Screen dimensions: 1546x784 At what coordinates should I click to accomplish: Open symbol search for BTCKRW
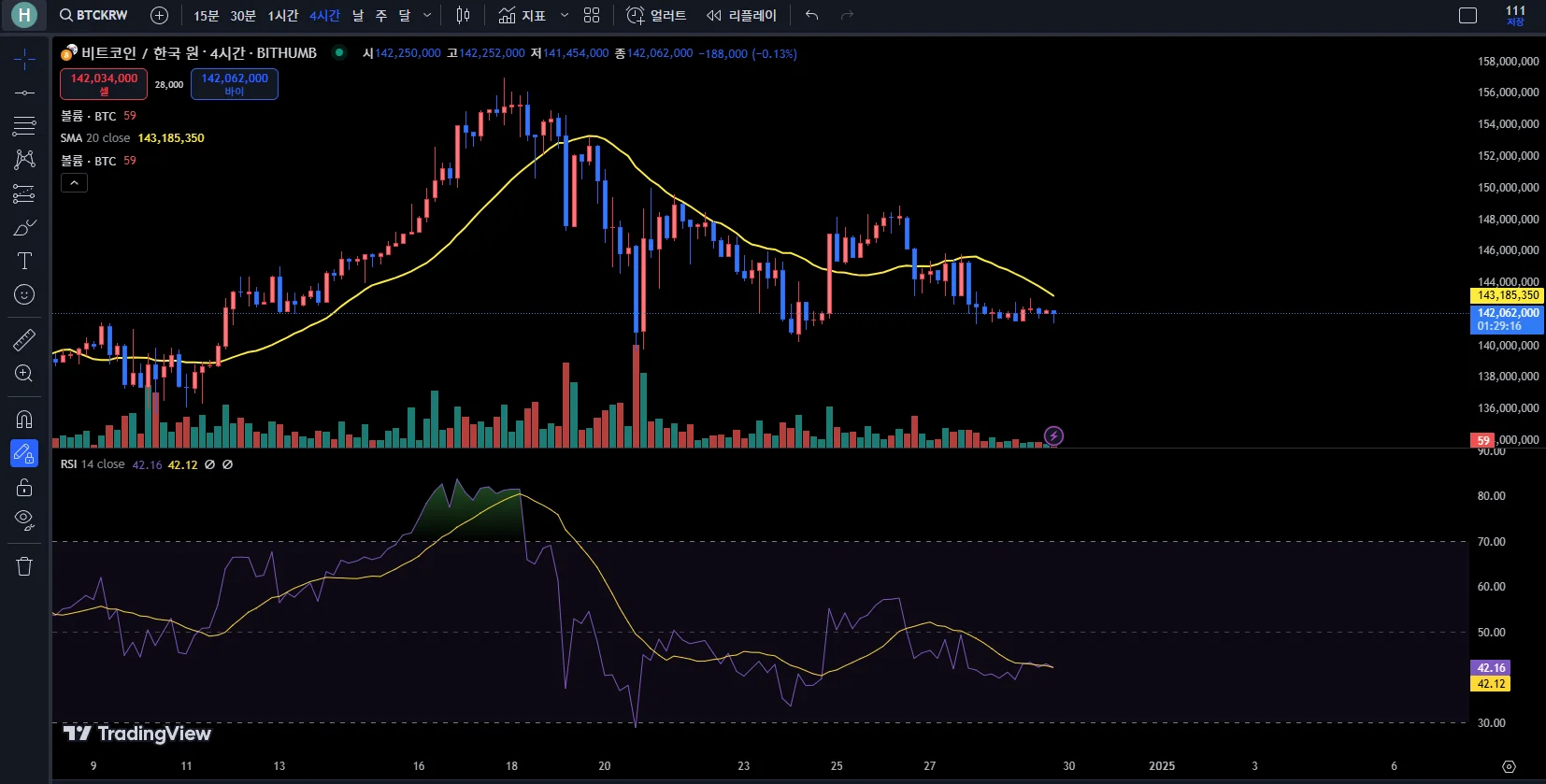point(93,15)
